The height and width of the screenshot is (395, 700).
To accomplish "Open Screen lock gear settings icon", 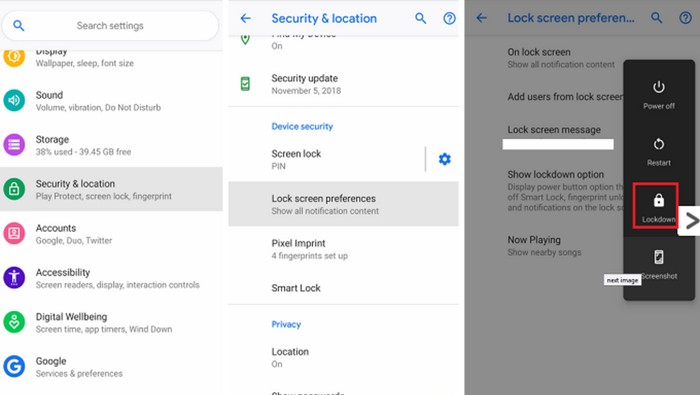I will [x=444, y=159].
